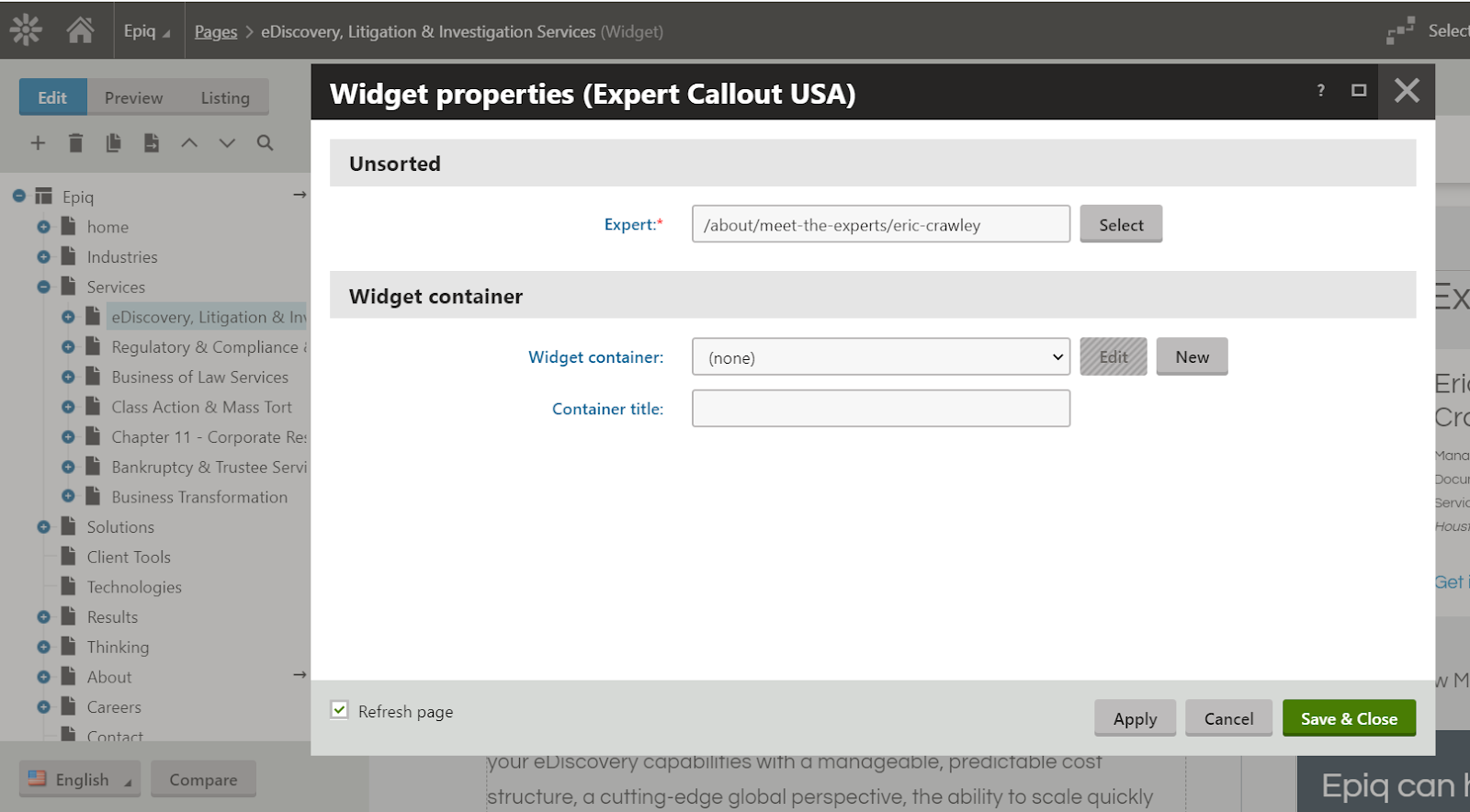Click the plus icon to add page
This screenshot has width=1470, height=812.
pyautogui.click(x=38, y=142)
